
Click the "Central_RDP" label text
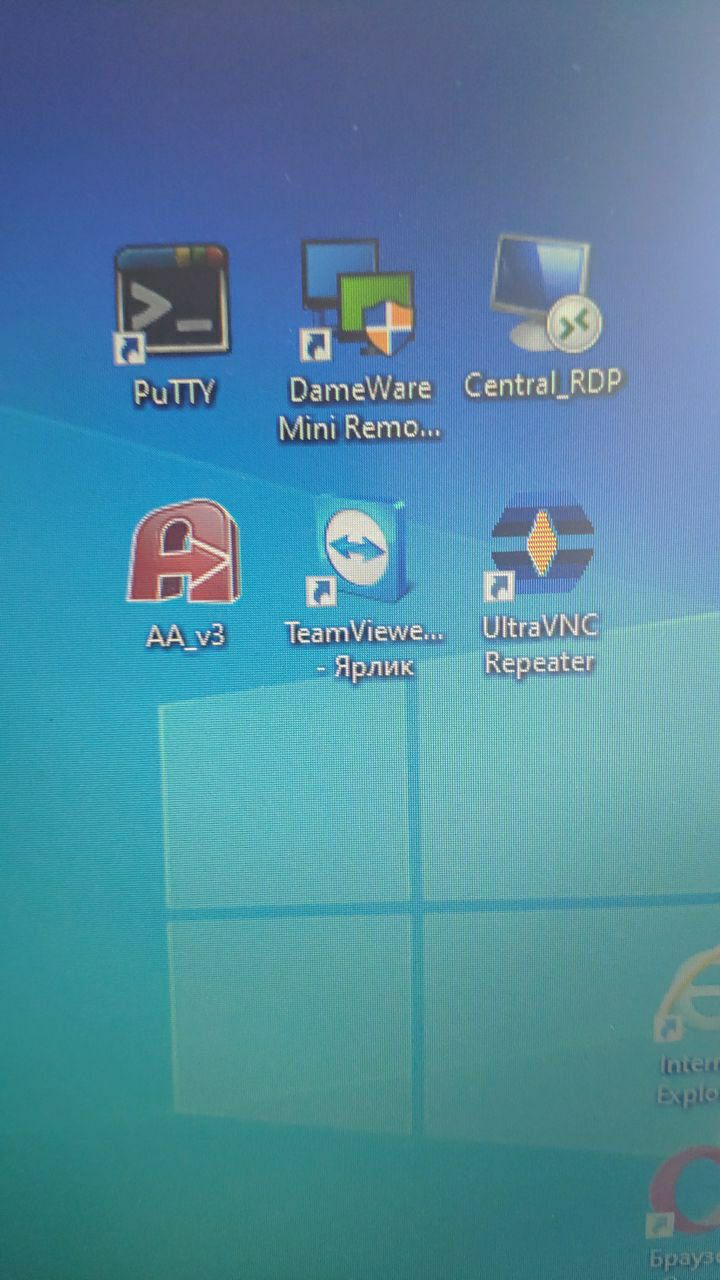[x=545, y=385]
